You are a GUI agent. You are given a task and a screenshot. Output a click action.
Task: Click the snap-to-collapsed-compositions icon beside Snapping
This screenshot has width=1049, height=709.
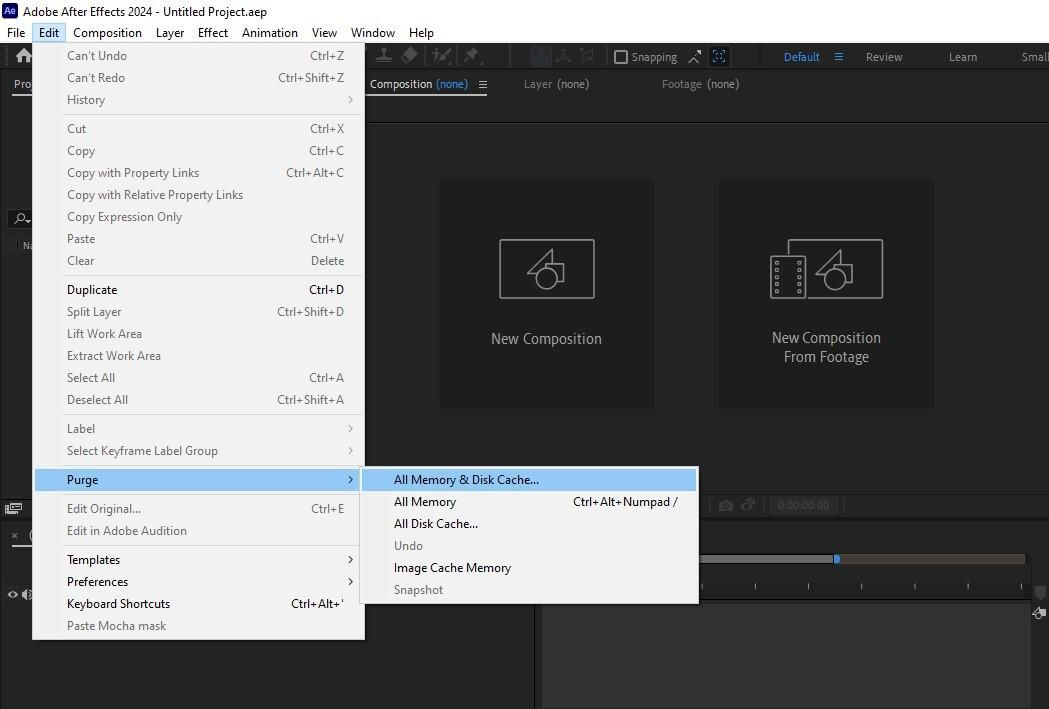tap(719, 57)
